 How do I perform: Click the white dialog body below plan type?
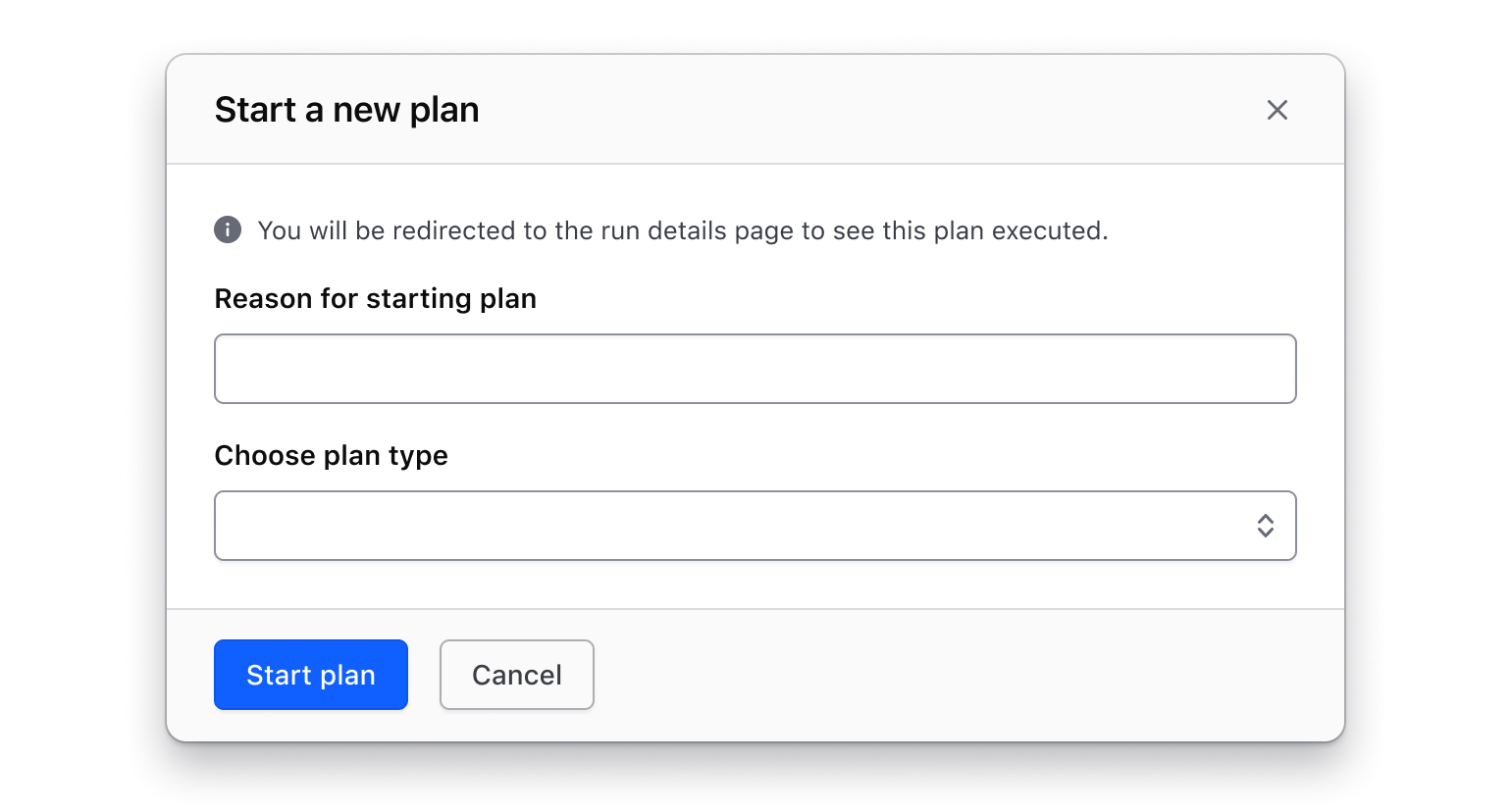coord(755,584)
